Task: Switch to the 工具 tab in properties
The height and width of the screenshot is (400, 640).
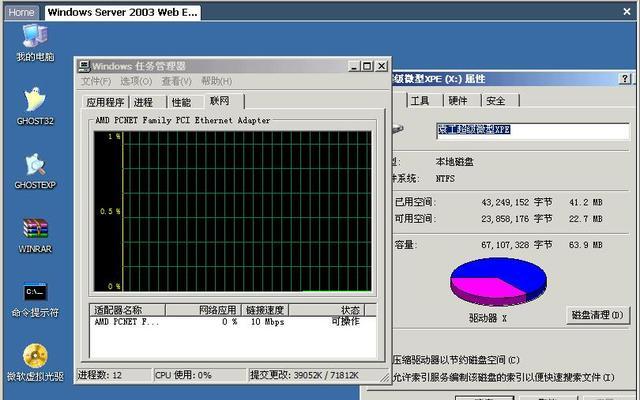Action: (424, 101)
